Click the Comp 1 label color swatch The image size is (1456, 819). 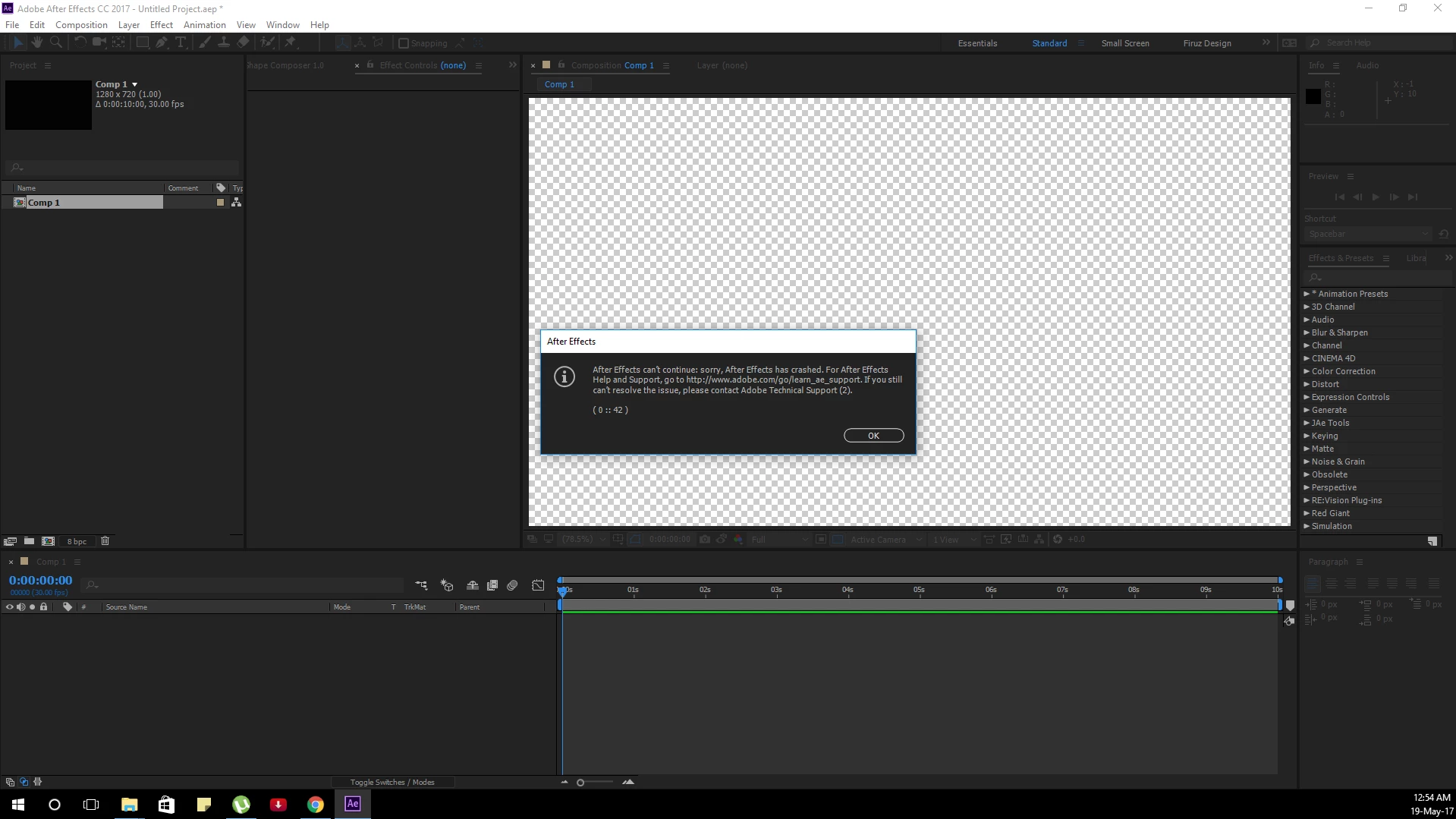(x=221, y=203)
